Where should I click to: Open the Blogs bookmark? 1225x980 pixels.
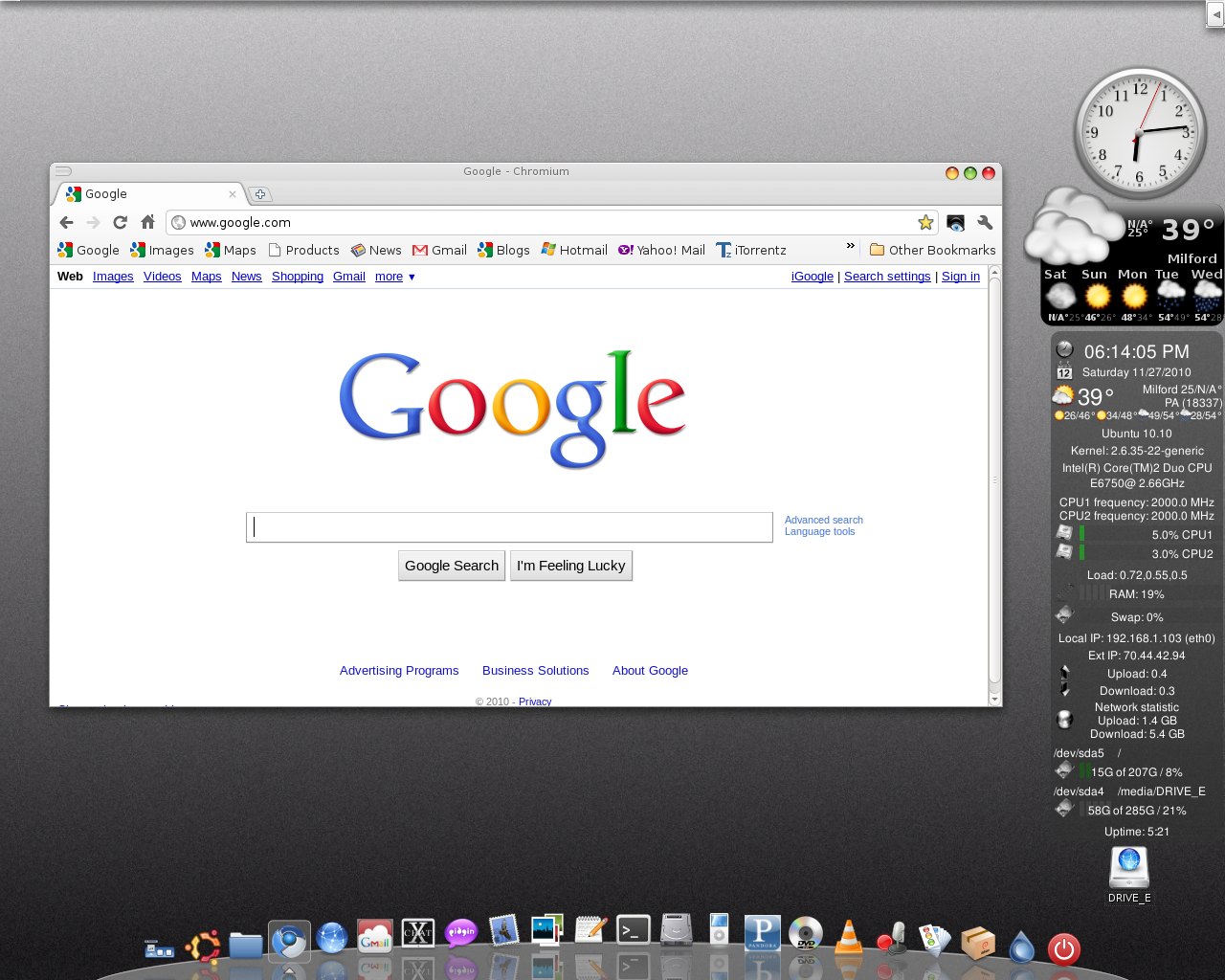(x=503, y=250)
